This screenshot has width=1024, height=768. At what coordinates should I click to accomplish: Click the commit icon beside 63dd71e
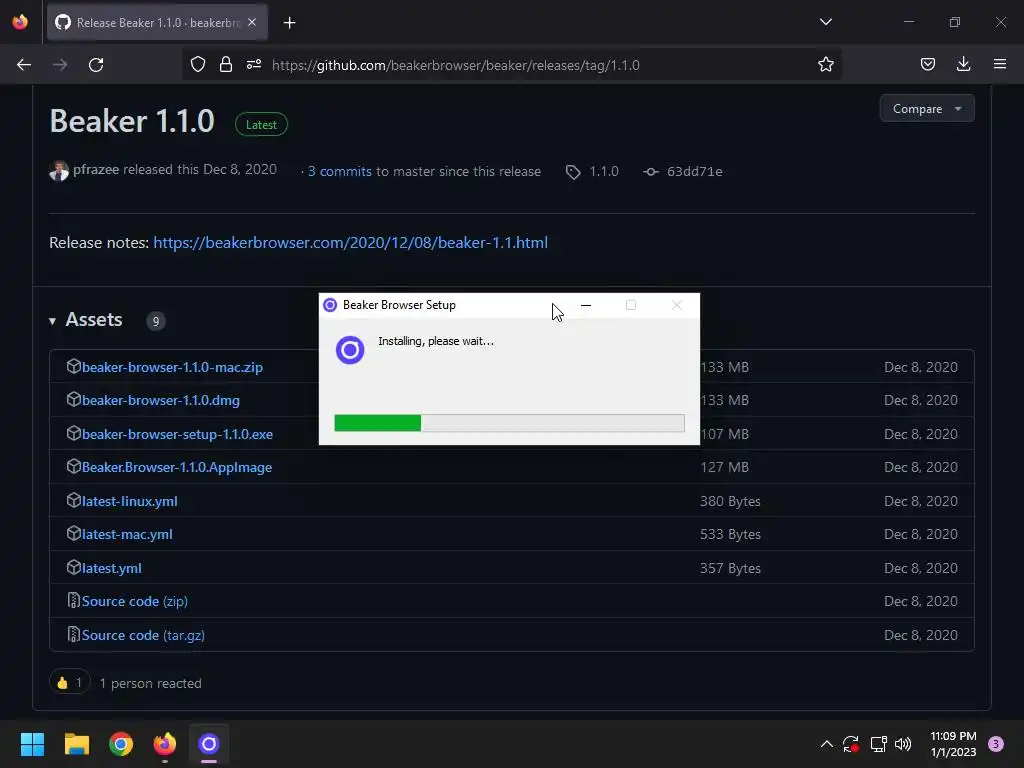(650, 172)
